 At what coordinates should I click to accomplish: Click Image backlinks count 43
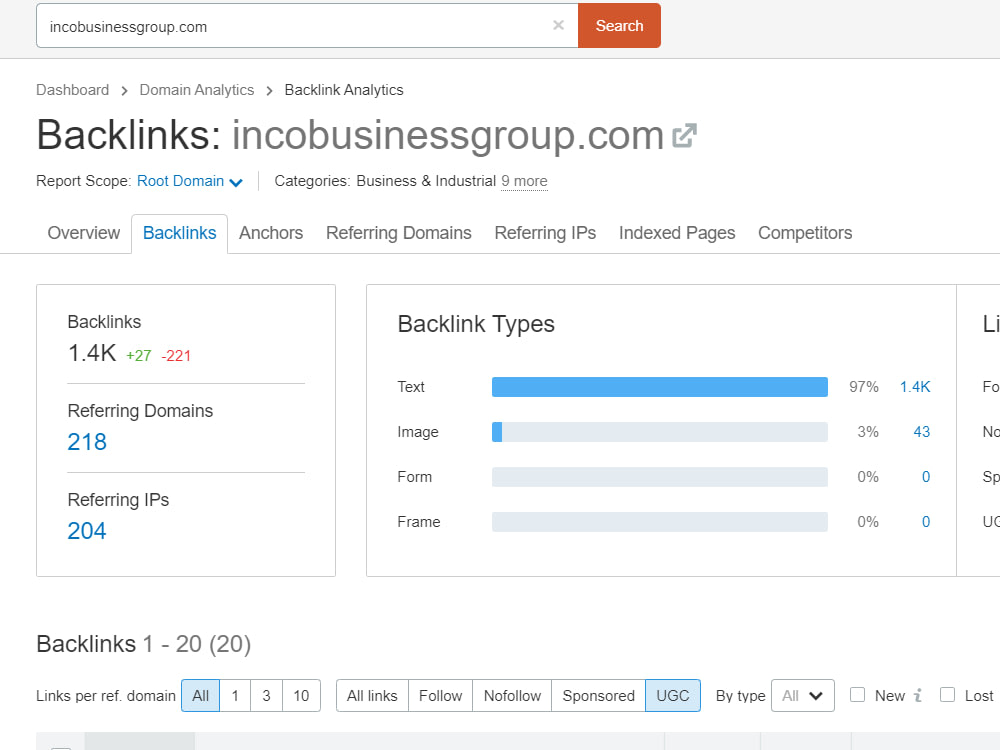922,432
